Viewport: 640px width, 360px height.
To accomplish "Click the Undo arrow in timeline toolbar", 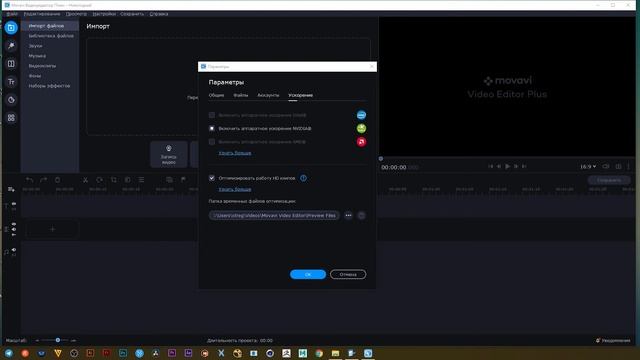I will pos(29,180).
